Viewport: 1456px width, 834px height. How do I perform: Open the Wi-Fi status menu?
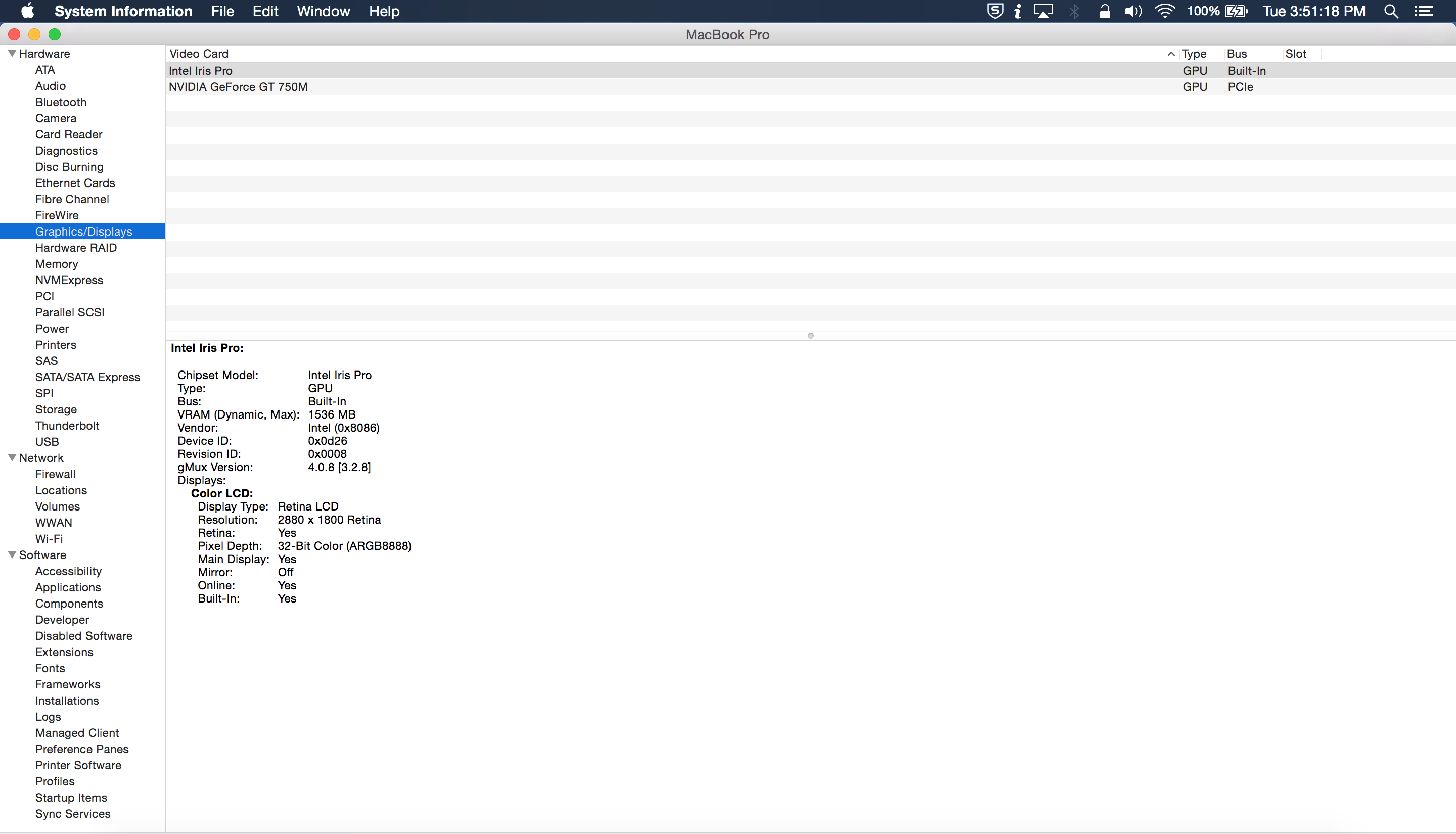pos(1165,11)
